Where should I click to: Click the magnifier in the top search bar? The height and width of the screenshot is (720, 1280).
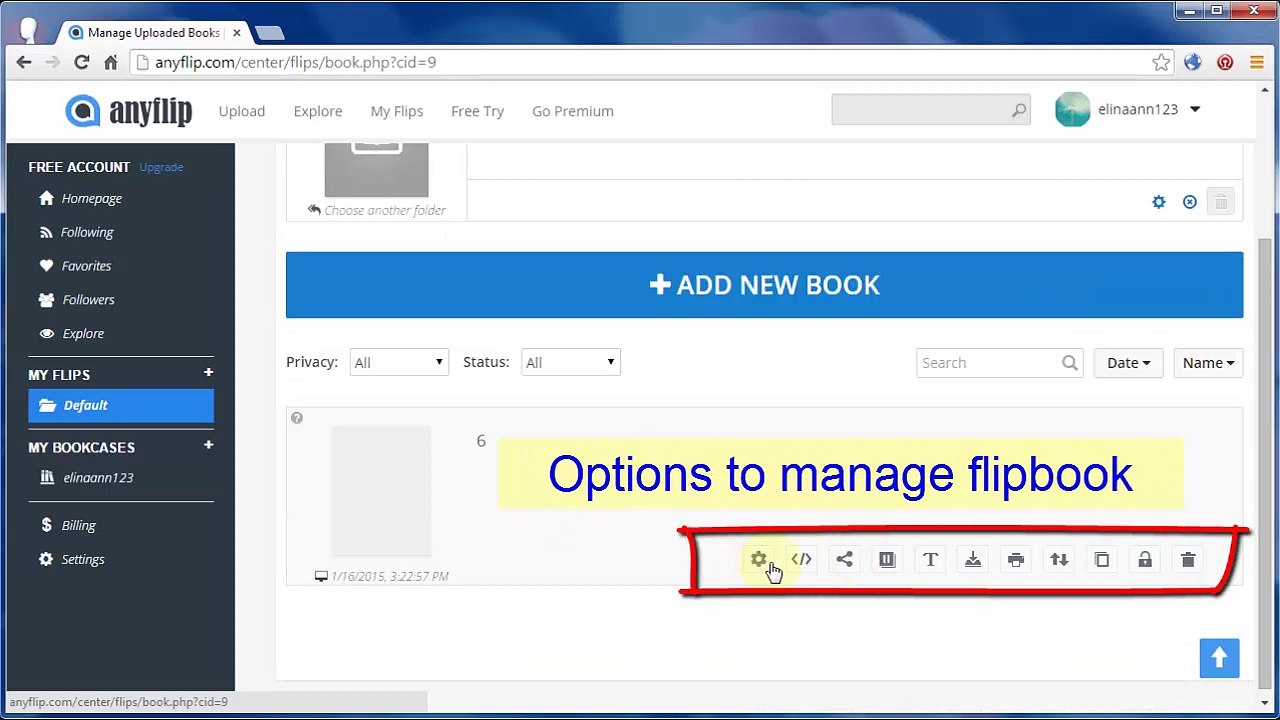(1018, 110)
